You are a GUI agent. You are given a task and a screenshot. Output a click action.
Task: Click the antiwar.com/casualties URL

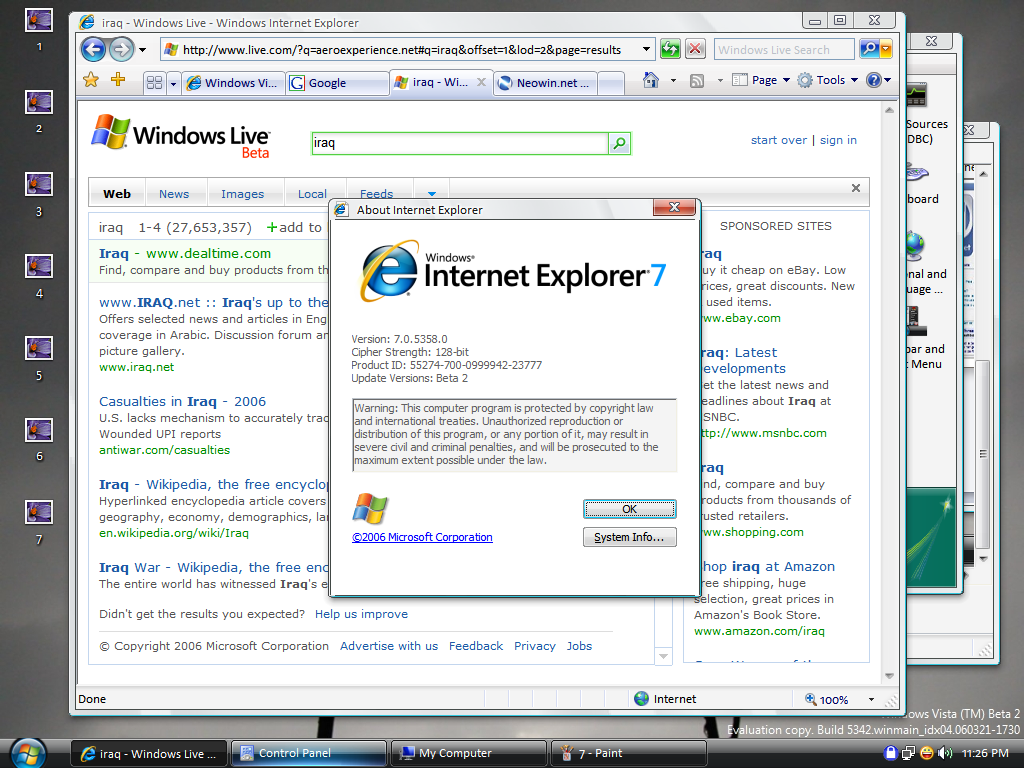(x=165, y=450)
